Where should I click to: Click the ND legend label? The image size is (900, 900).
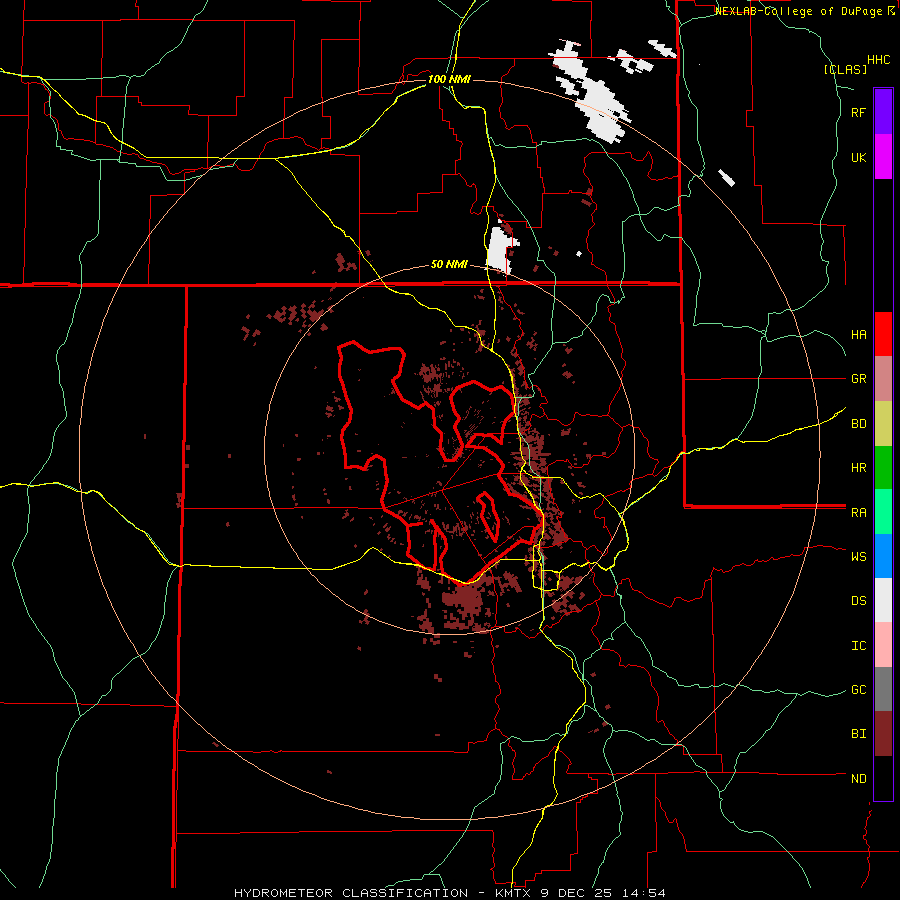point(858,779)
